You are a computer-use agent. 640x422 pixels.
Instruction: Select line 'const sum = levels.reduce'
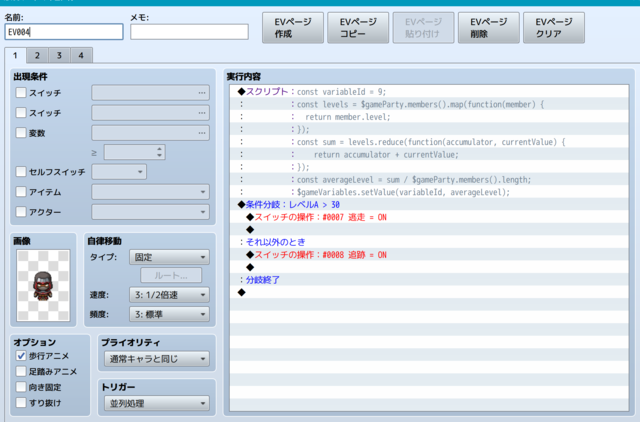pyautogui.click(x=429, y=142)
